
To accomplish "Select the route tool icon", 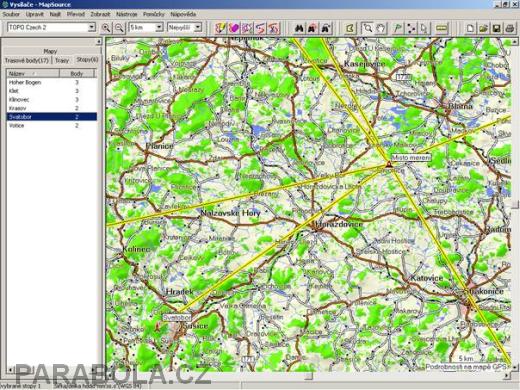I will (411, 28).
